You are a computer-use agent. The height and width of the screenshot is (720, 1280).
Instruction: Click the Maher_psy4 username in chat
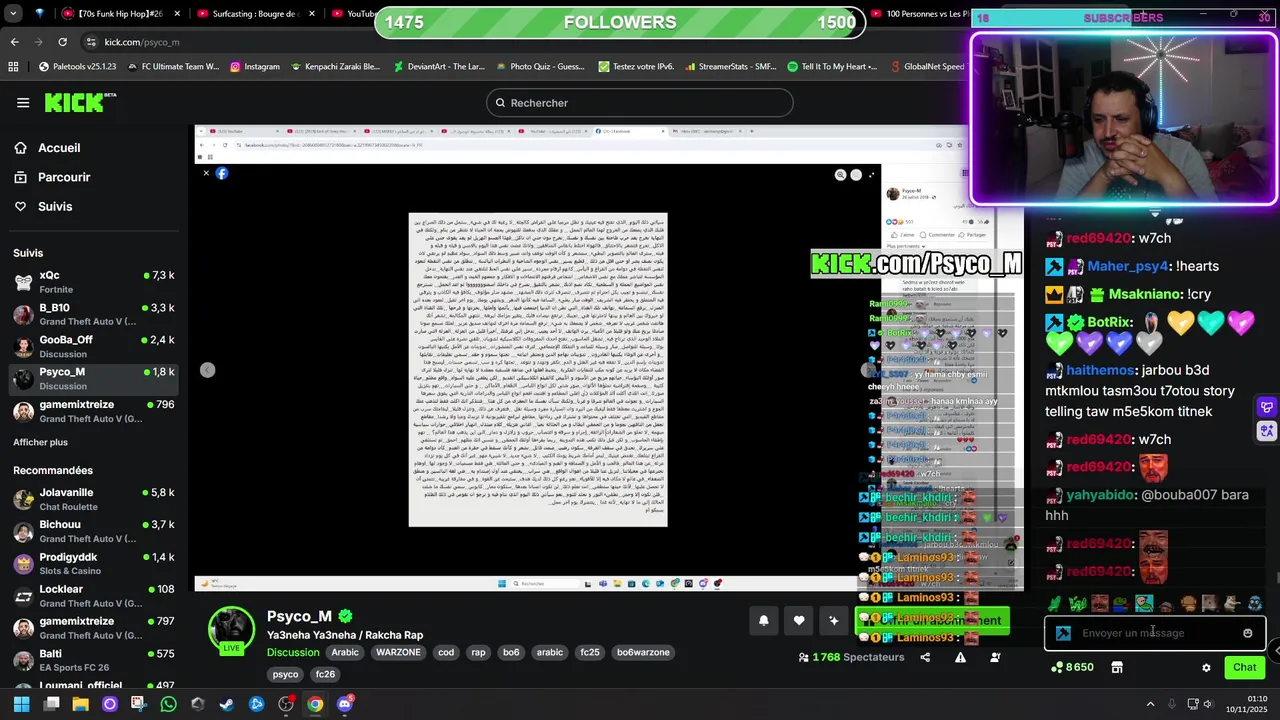pos(1127,267)
